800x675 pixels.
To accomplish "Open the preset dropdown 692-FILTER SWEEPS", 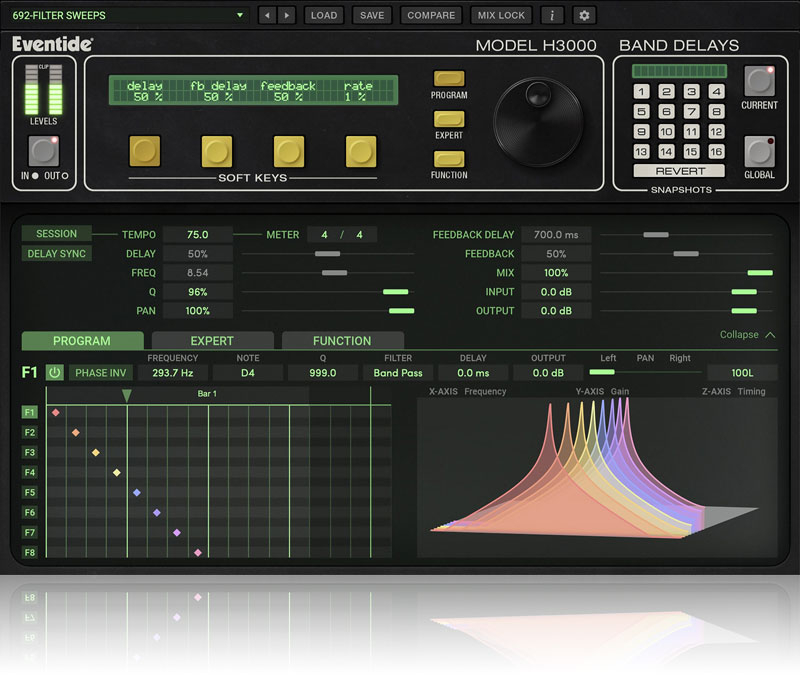I will coord(127,15).
